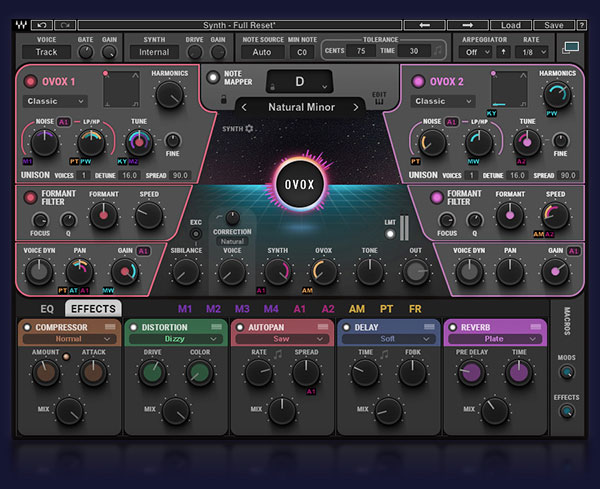This screenshot has width=600, height=489.
Task: Open help with the question mark icon
Action: (x=581, y=25)
